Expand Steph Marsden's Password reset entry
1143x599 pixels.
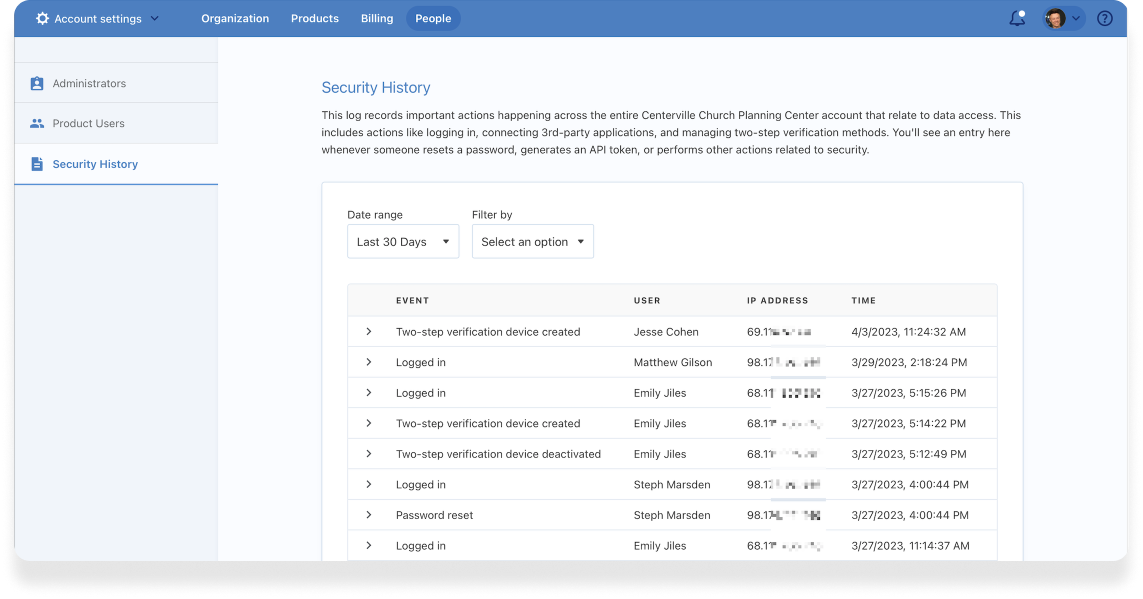click(x=369, y=515)
